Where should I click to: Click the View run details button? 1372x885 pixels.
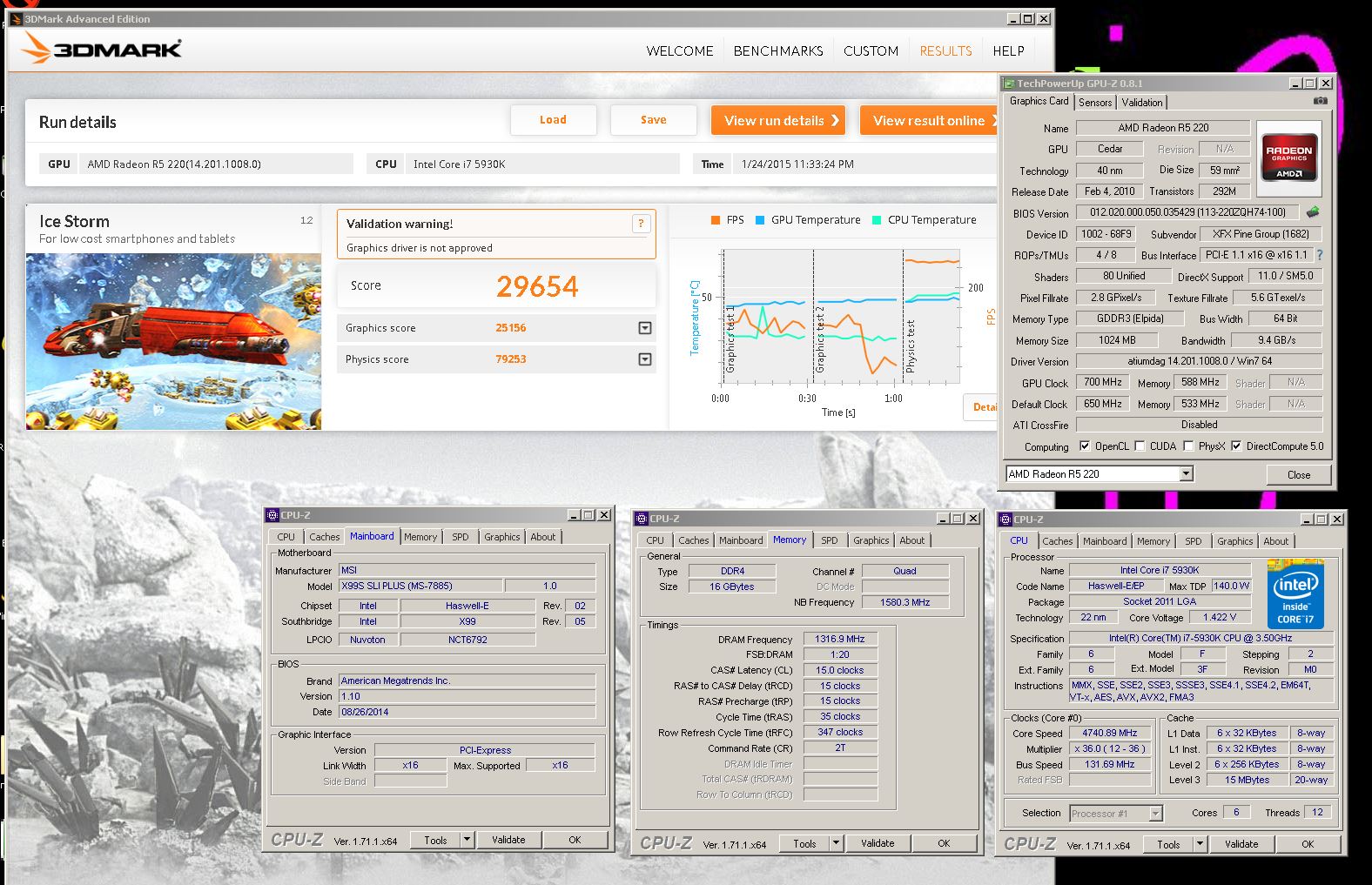pyautogui.click(x=779, y=120)
